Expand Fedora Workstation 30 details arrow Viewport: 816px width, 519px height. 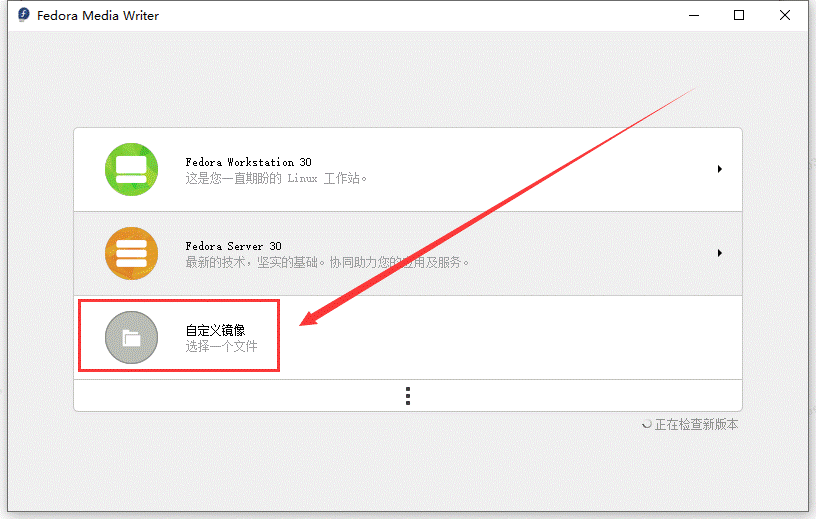pyautogui.click(x=719, y=169)
